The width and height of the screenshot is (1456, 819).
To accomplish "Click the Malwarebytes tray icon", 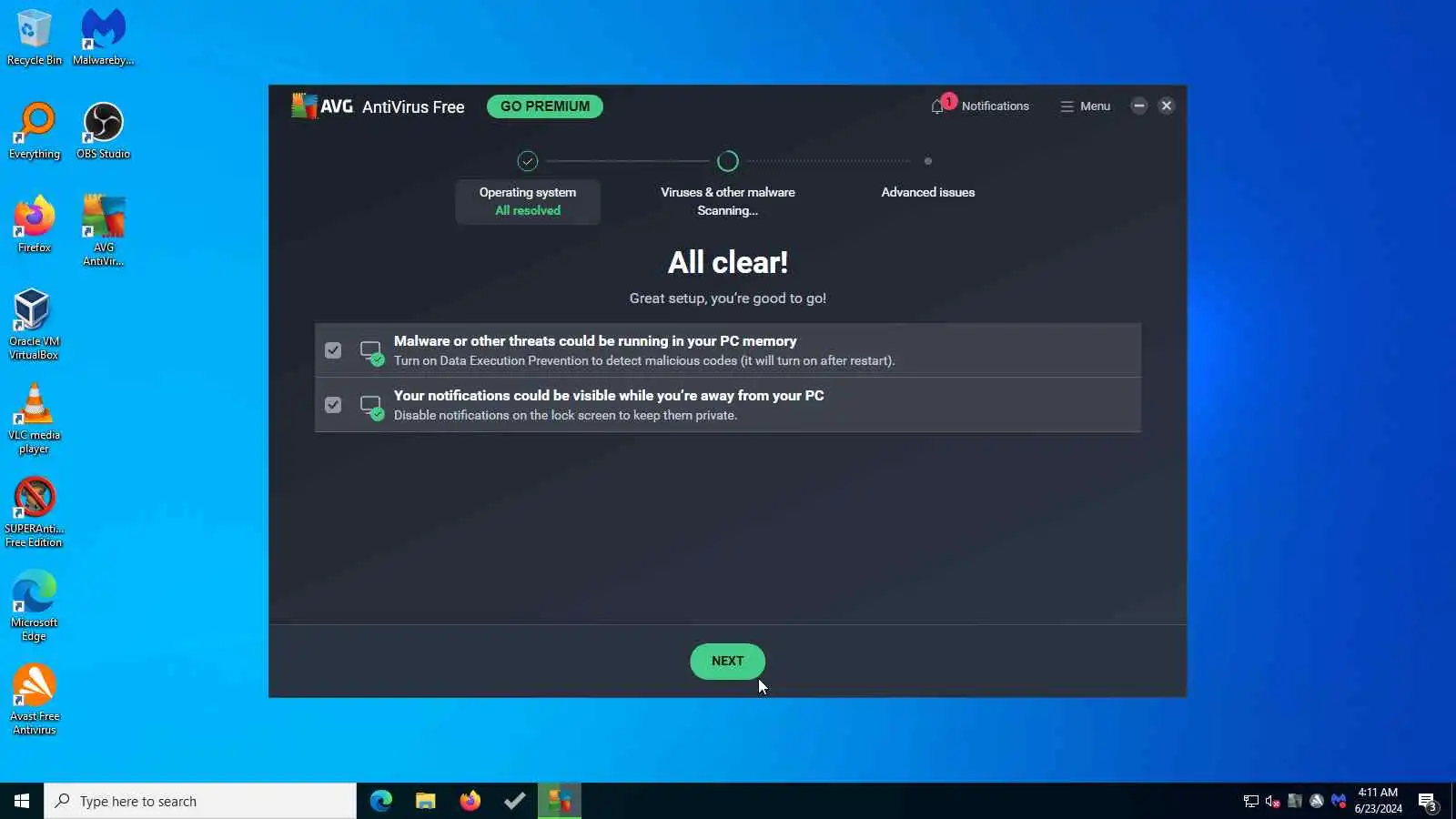I will click(x=1339, y=801).
